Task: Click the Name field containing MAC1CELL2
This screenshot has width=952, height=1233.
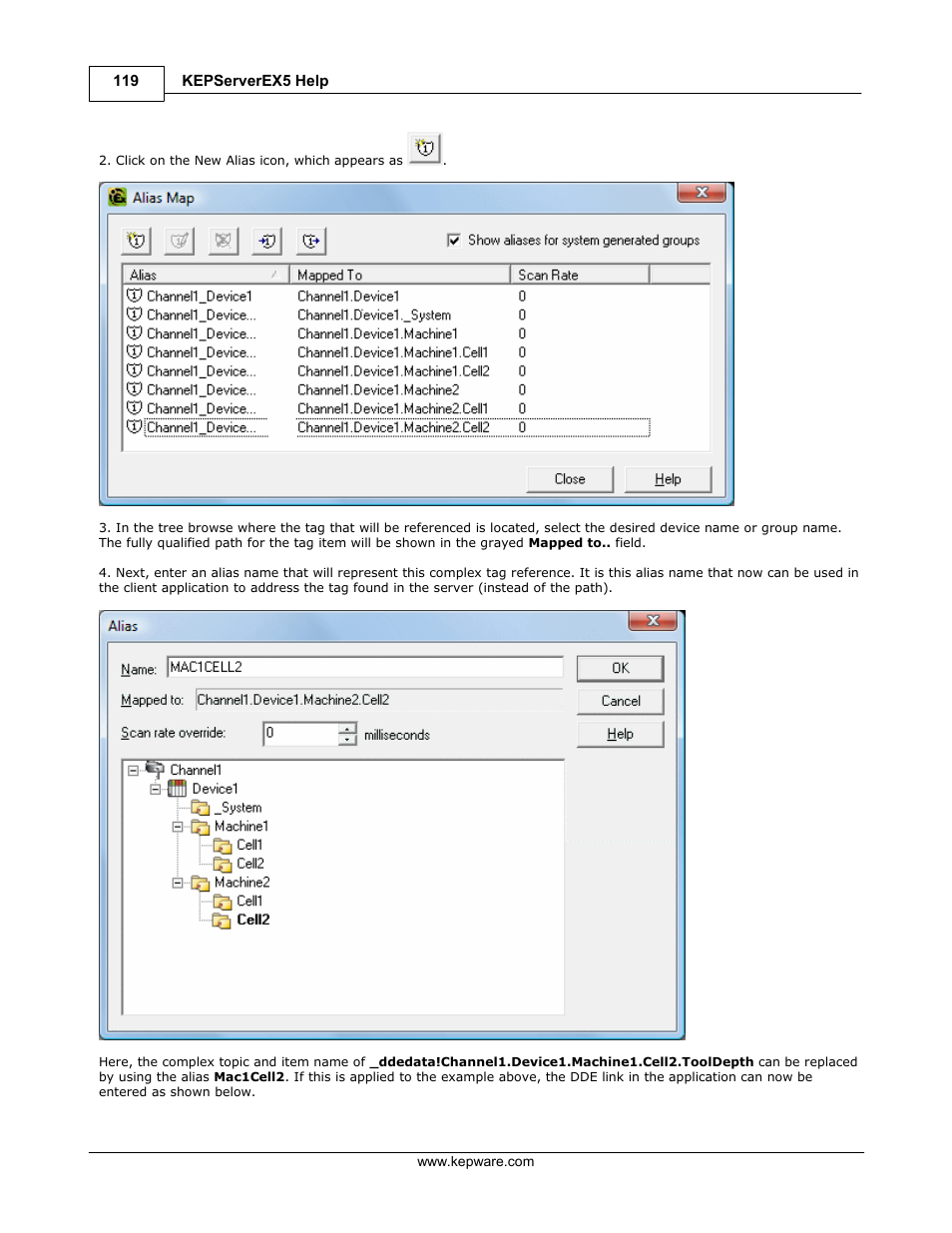Action: point(365,667)
